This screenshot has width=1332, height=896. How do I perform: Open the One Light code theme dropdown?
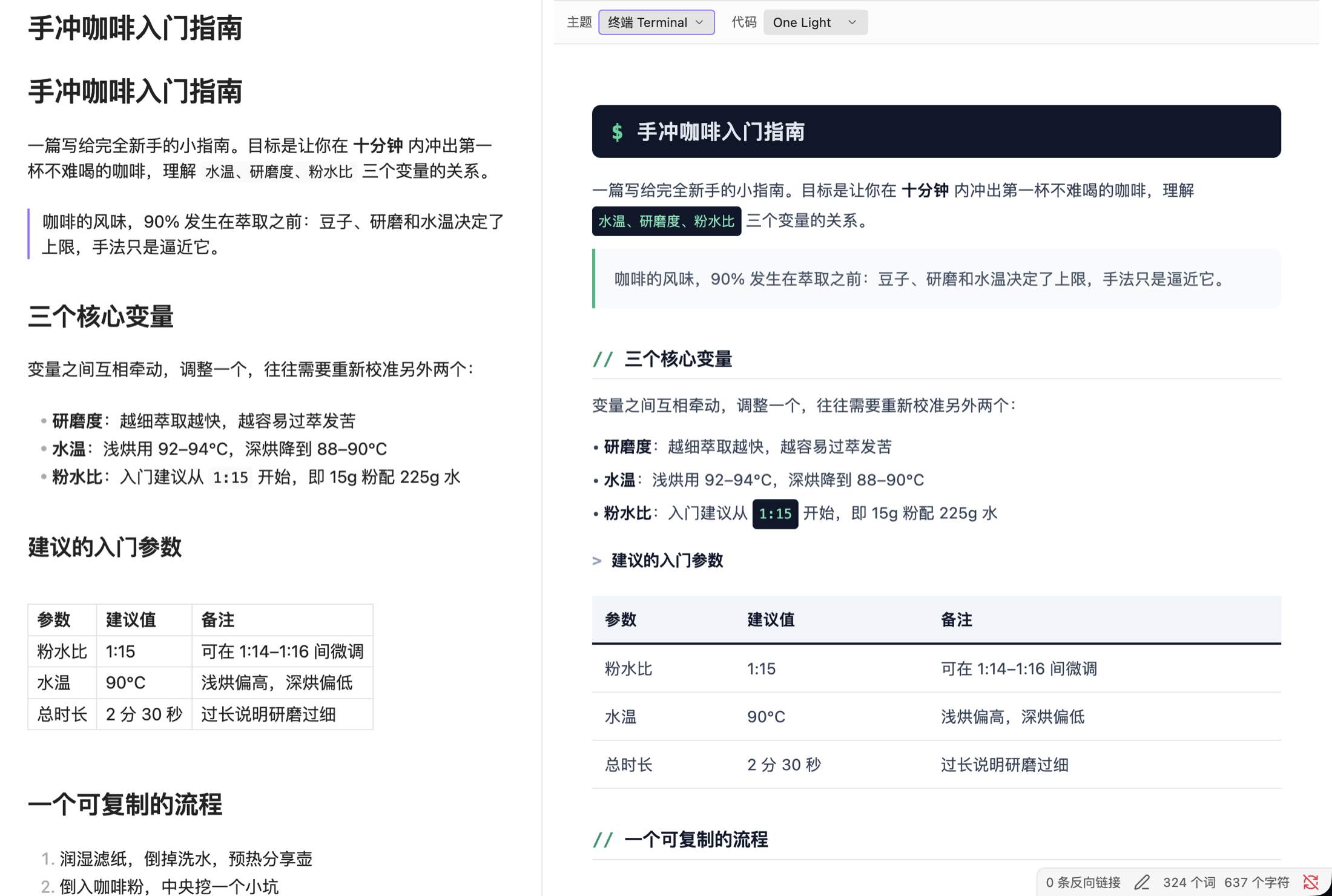pos(815,22)
